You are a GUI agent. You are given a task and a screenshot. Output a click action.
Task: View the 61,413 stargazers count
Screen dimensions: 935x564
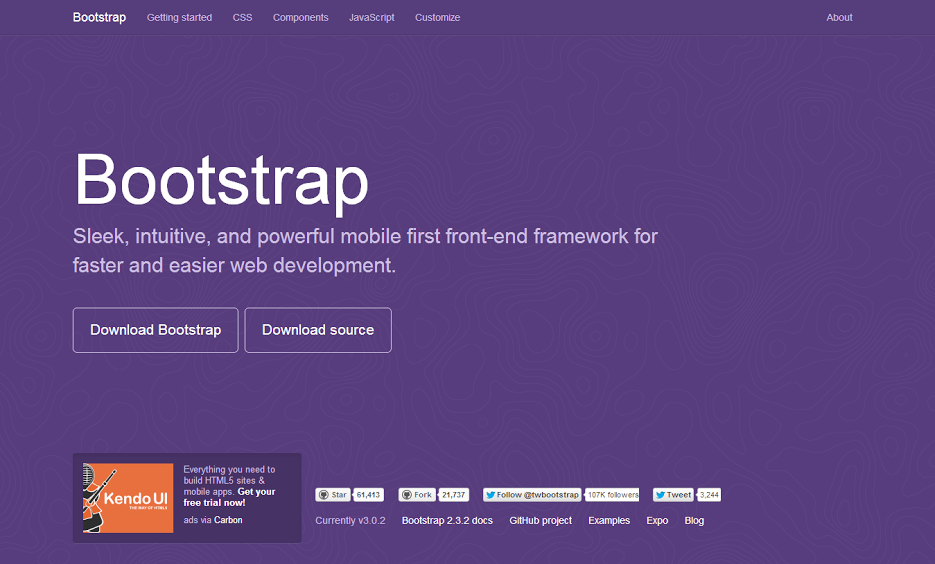(369, 495)
